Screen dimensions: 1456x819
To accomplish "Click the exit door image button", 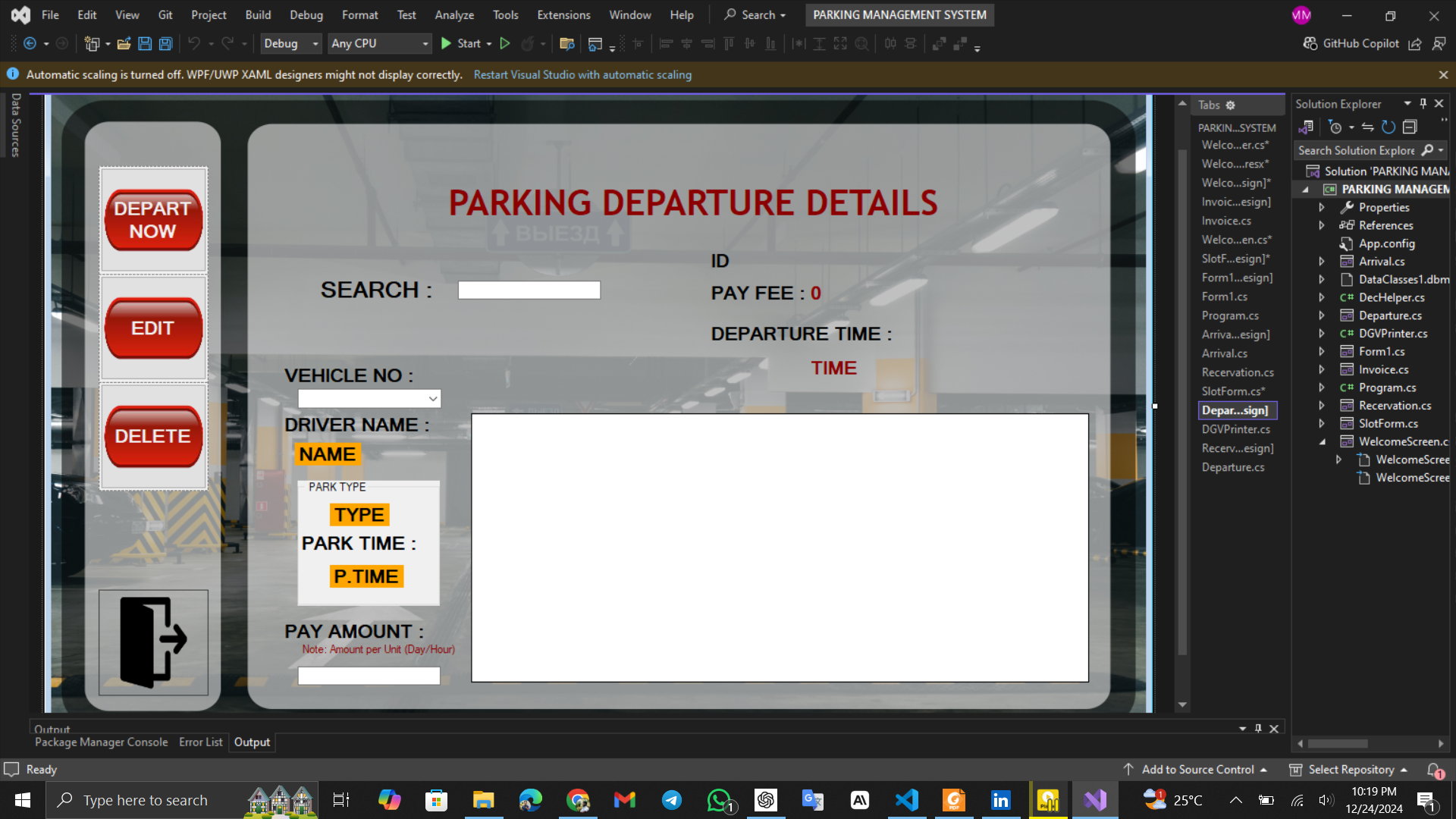I will point(153,642).
